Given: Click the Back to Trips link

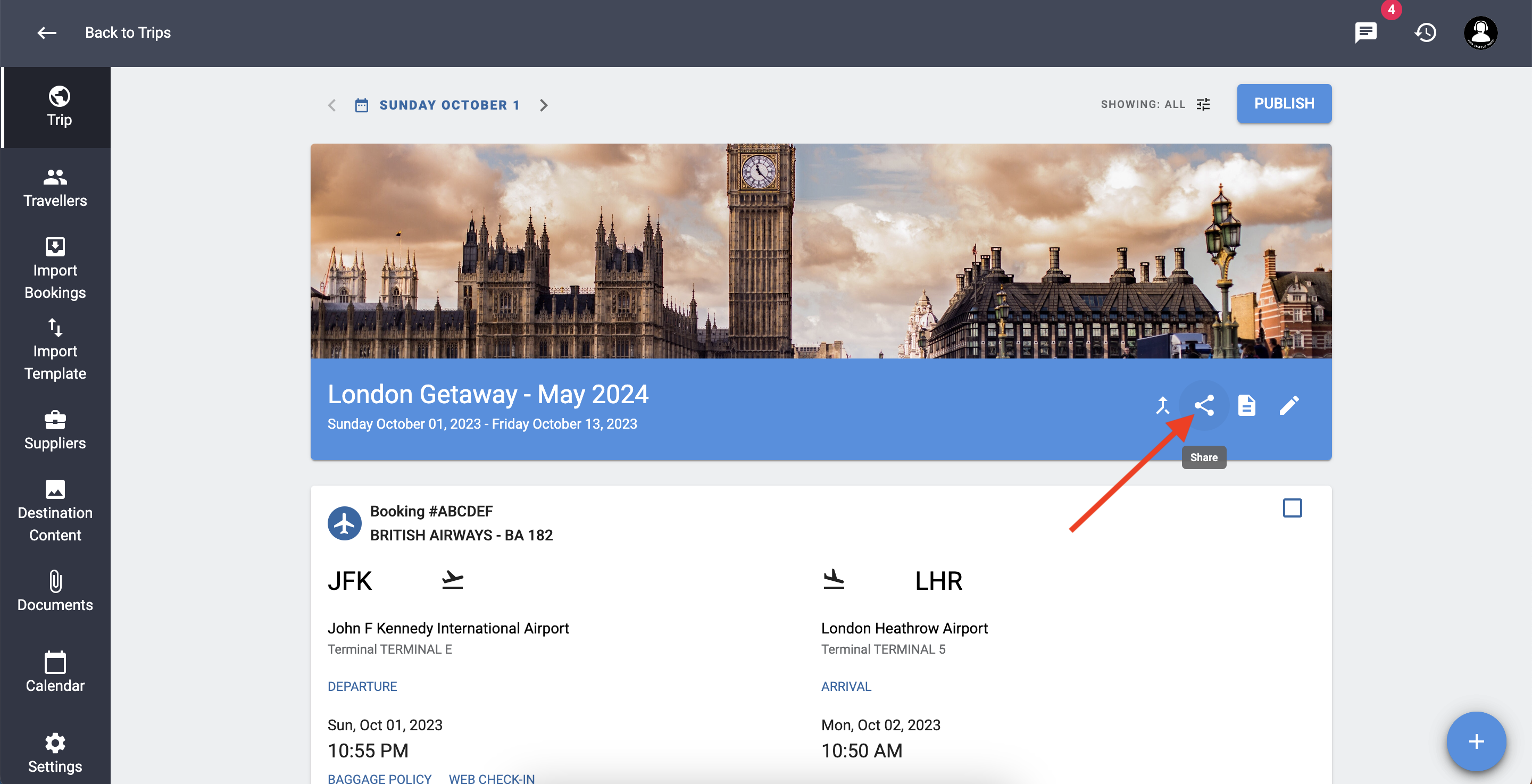Looking at the screenshot, I should click(x=127, y=33).
